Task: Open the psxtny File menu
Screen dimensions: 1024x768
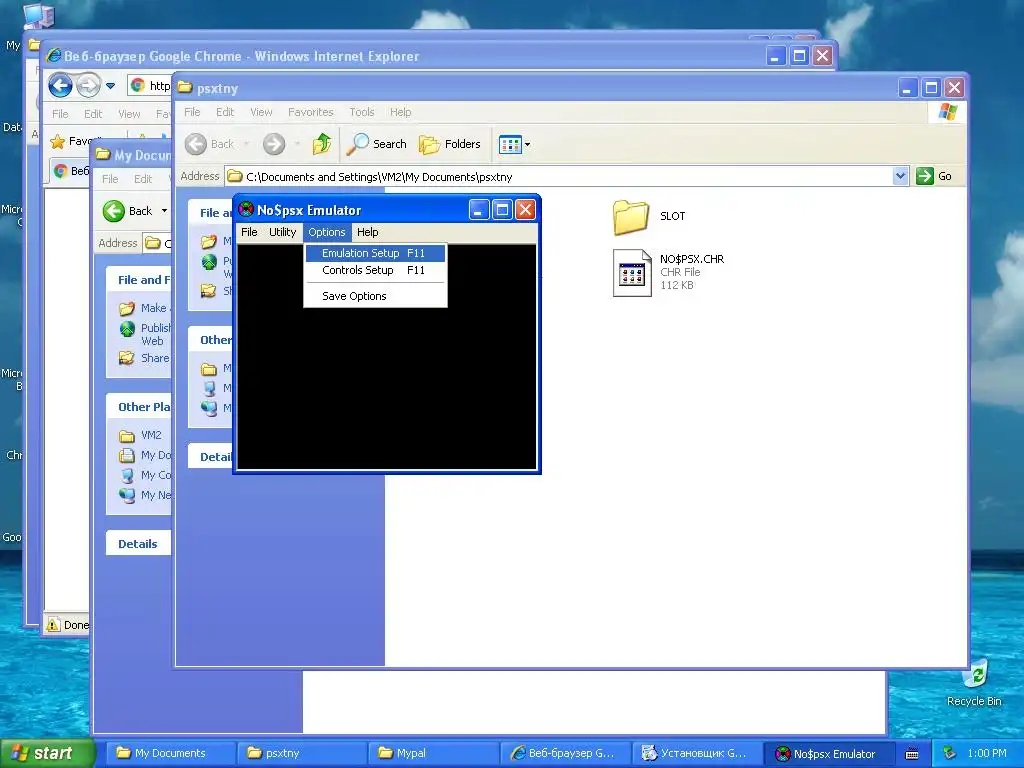Action: coord(192,112)
